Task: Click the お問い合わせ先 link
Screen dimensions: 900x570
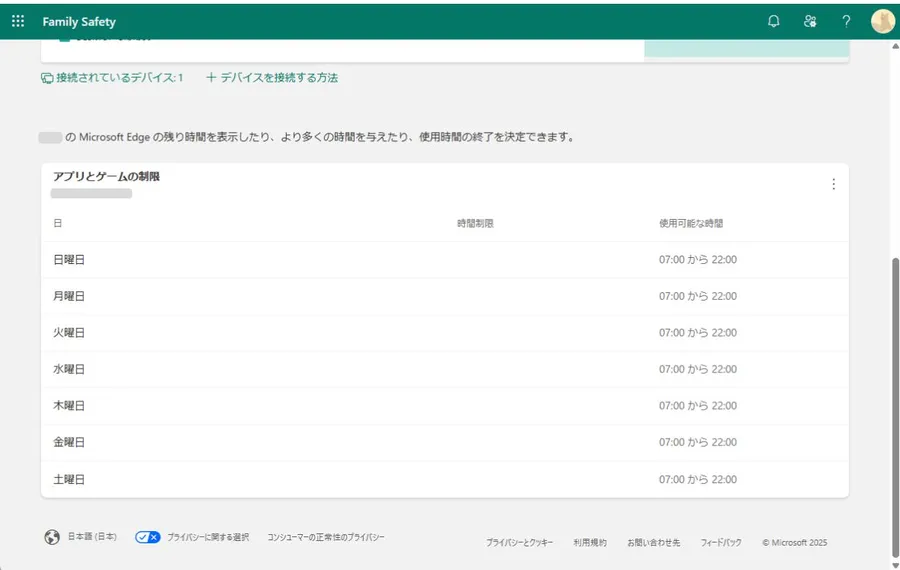Action: [x=653, y=543]
